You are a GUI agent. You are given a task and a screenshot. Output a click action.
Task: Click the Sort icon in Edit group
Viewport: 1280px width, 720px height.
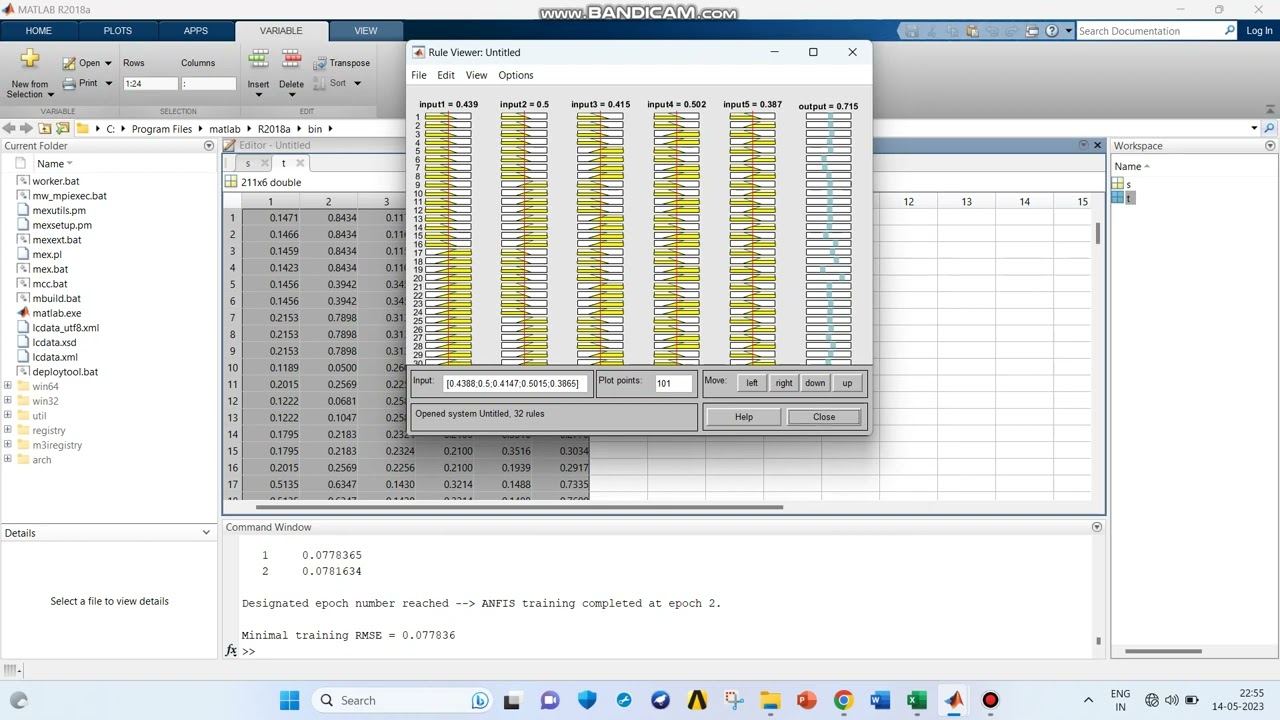[x=320, y=83]
